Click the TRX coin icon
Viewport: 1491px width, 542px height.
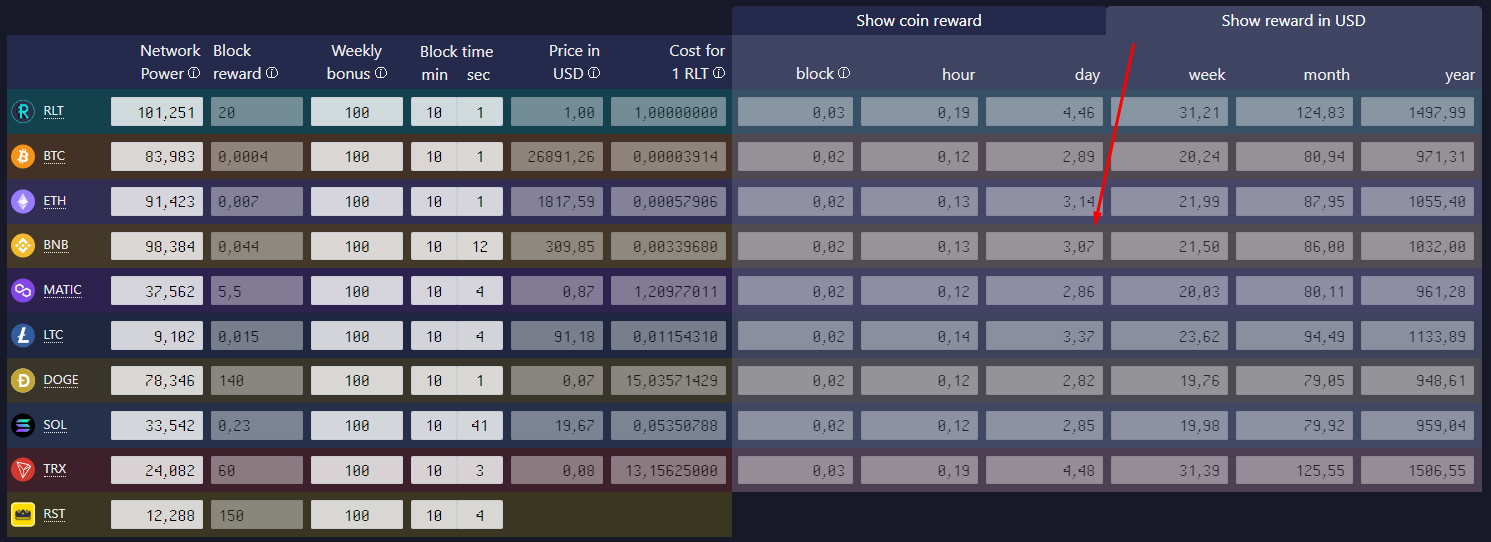click(x=22, y=469)
